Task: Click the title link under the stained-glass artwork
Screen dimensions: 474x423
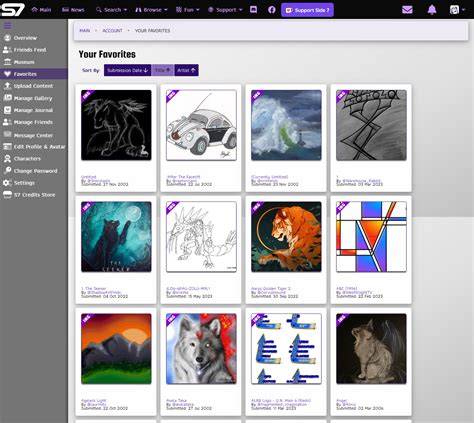Action: coord(347,288)
